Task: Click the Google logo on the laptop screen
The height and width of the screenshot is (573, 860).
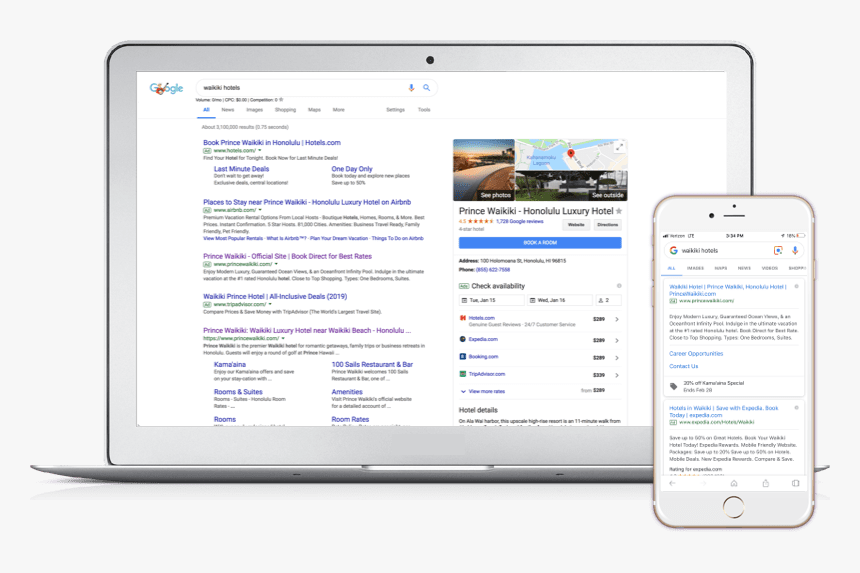Action: click(x=166, y=88)
